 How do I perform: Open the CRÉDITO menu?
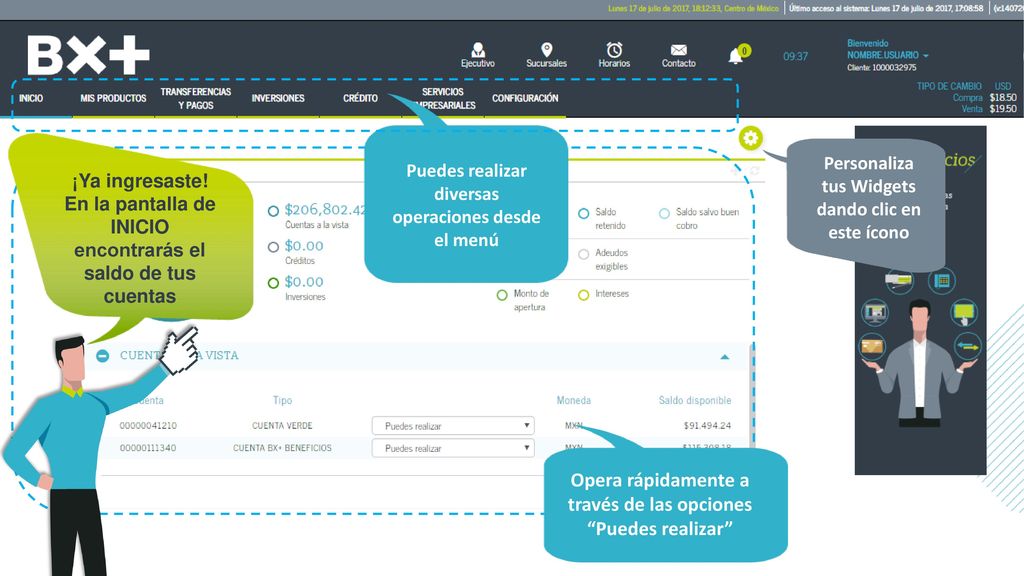pyautogui.click(x=360, y=98)
